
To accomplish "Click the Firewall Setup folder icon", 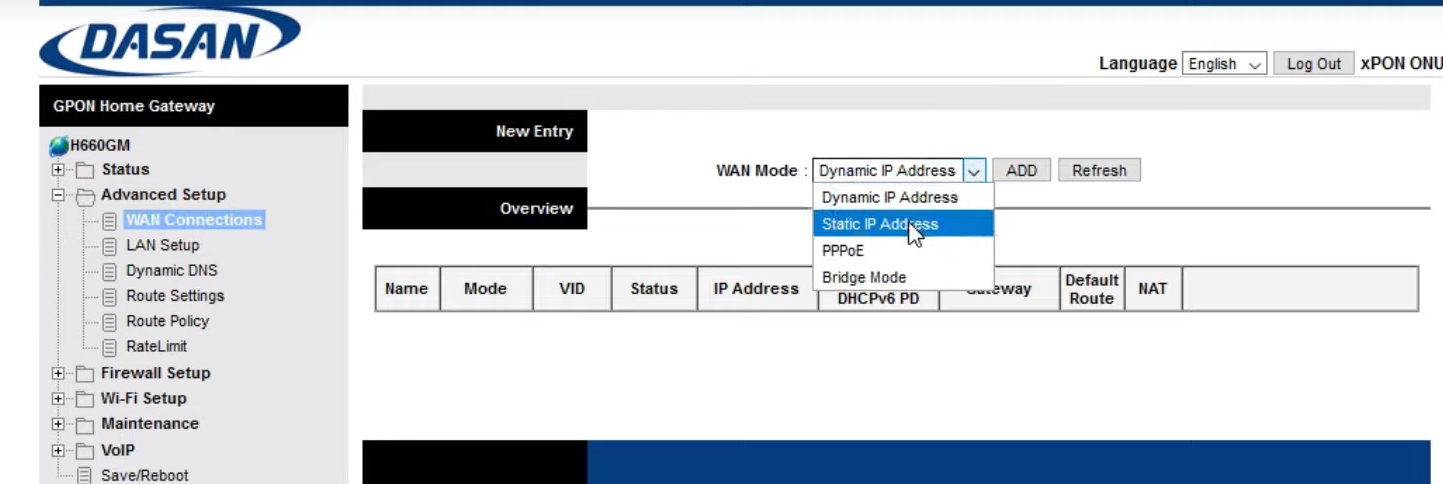I will pos(85,374).
